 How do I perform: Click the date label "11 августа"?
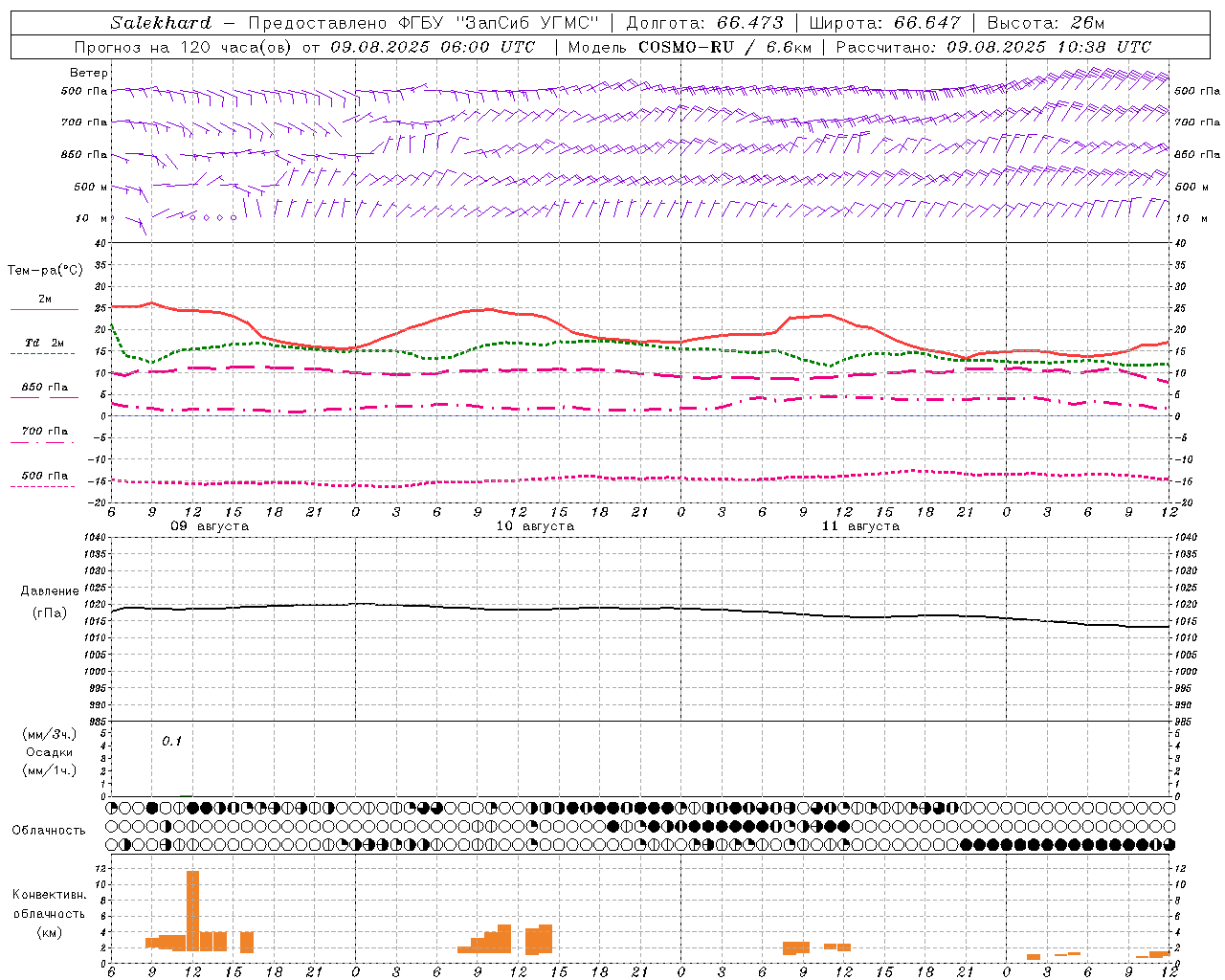pos(860,525)
